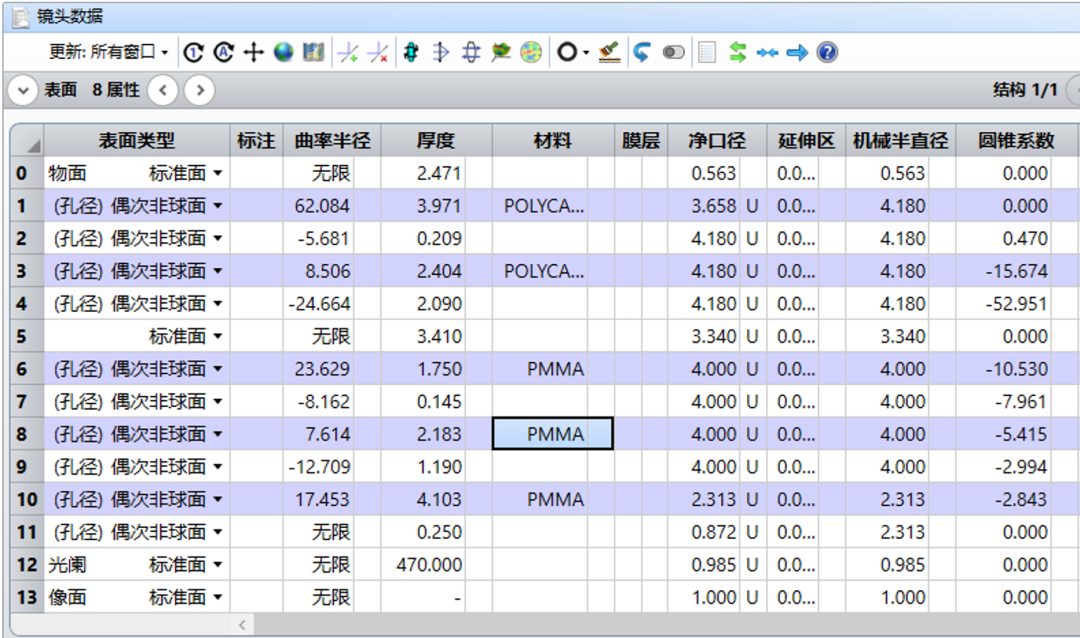This screenshot has width=1080, height=638.
Task: Click the blue inward-pointing arrows icon
Action: click(767, 52)
